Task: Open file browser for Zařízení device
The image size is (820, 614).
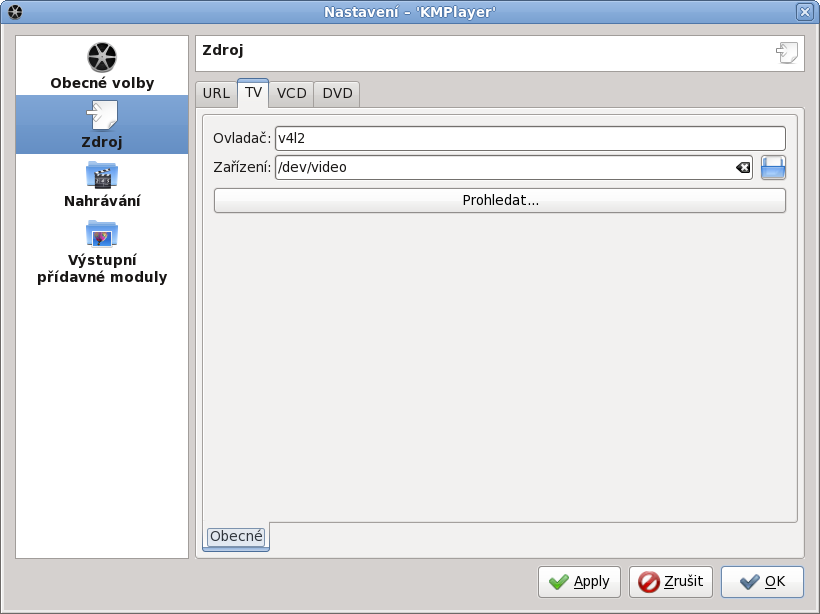Action: pyautogui.click(x=773, y=168)
